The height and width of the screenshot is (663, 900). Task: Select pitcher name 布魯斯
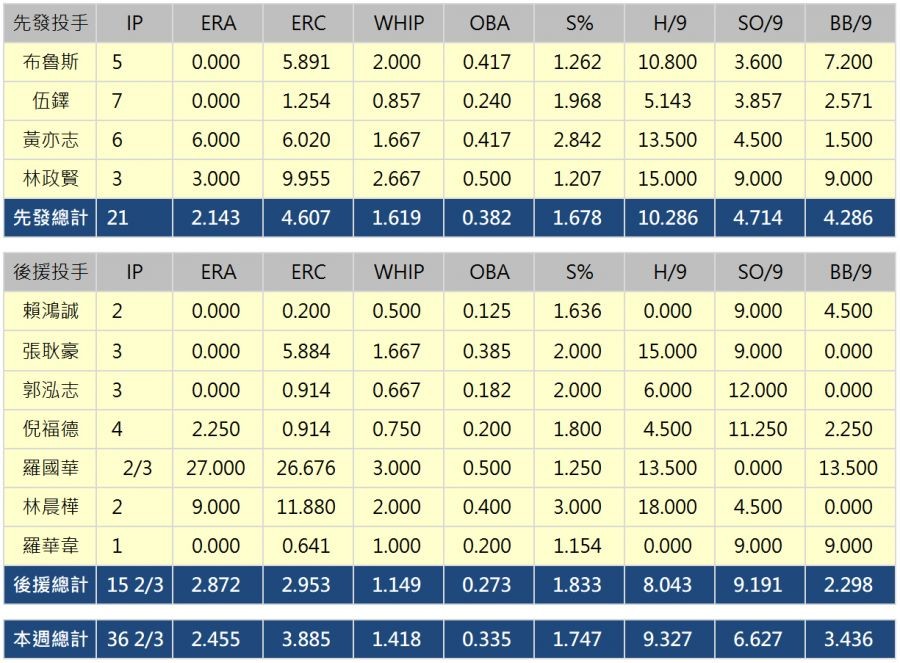[x=50, y=62]
